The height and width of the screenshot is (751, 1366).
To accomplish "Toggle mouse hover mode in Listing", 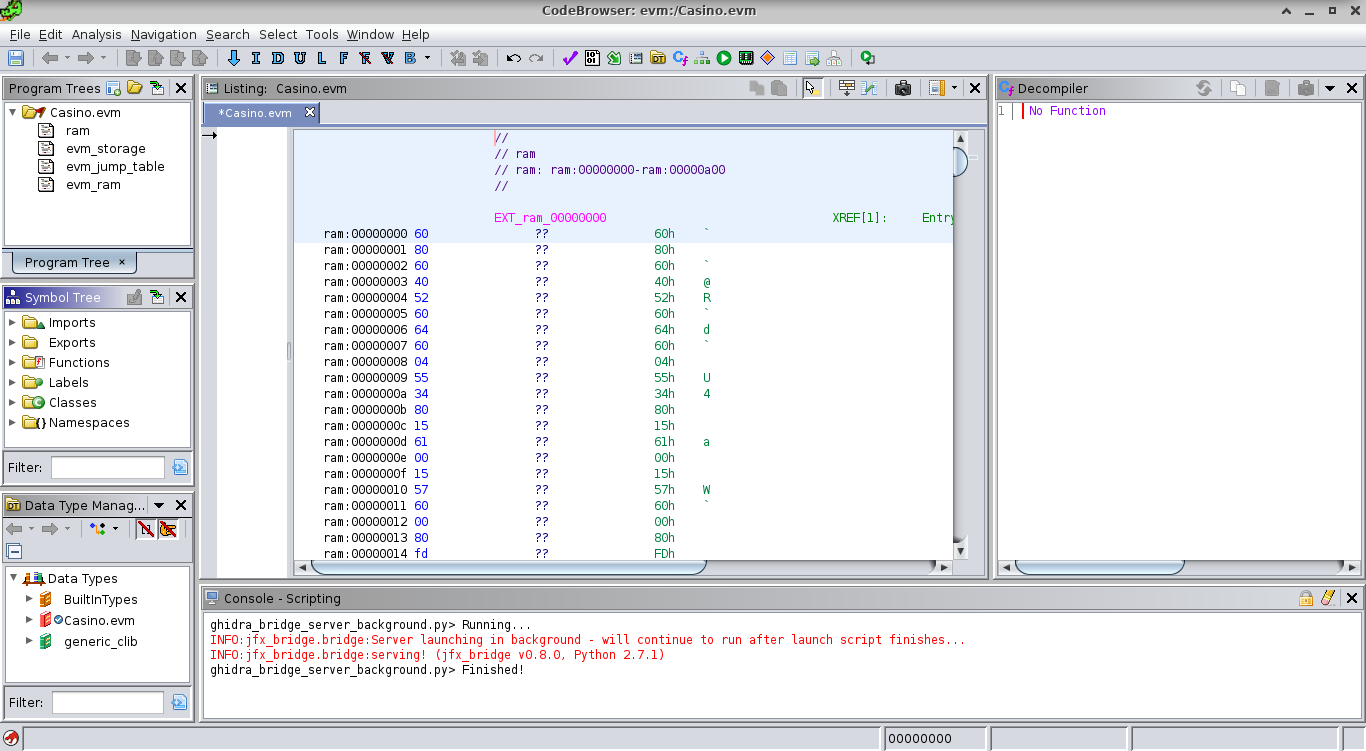I will (813, 88).
